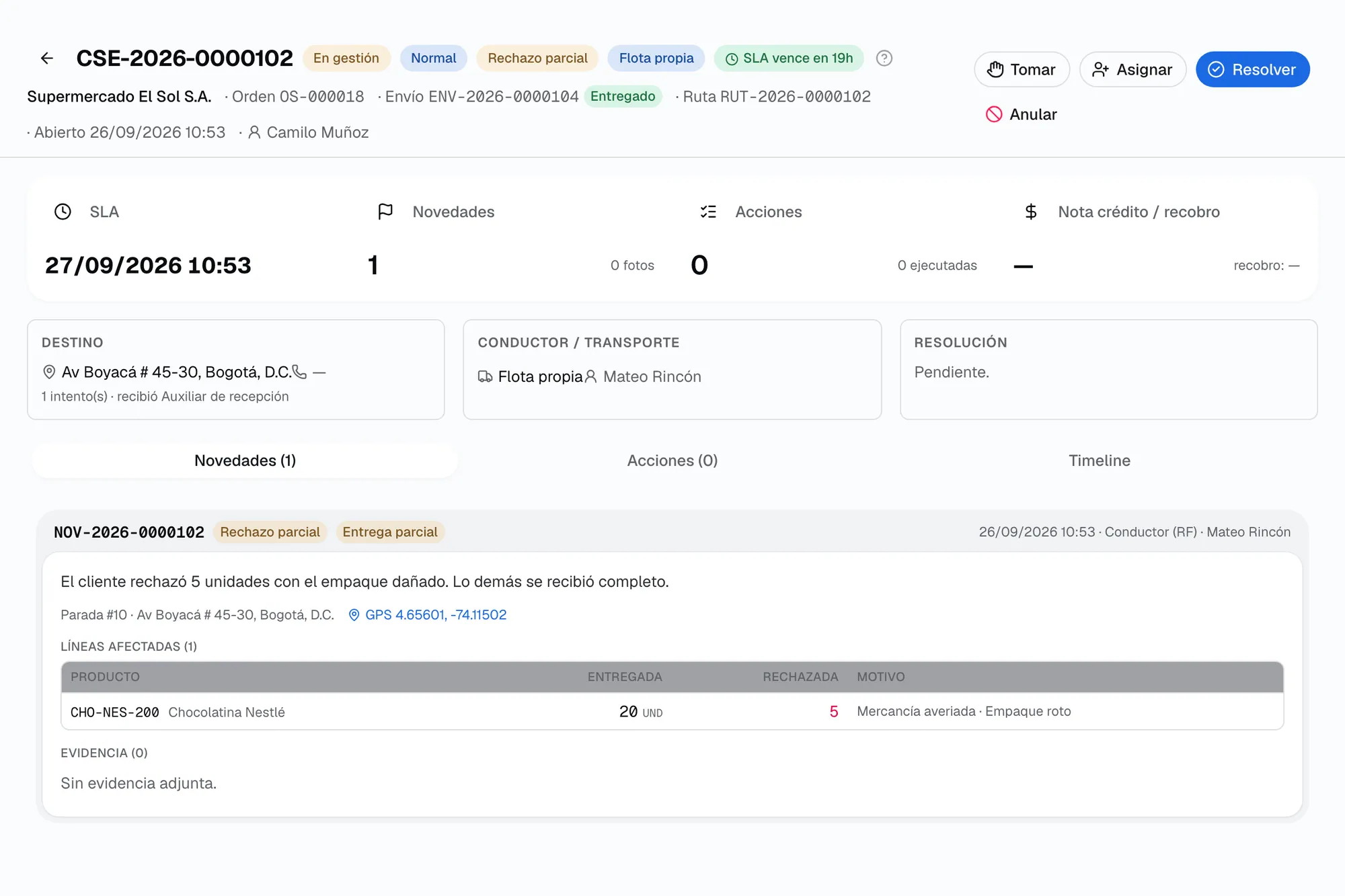
Task: Click the En gestión status badge
Action: click(x=346, y=58)
